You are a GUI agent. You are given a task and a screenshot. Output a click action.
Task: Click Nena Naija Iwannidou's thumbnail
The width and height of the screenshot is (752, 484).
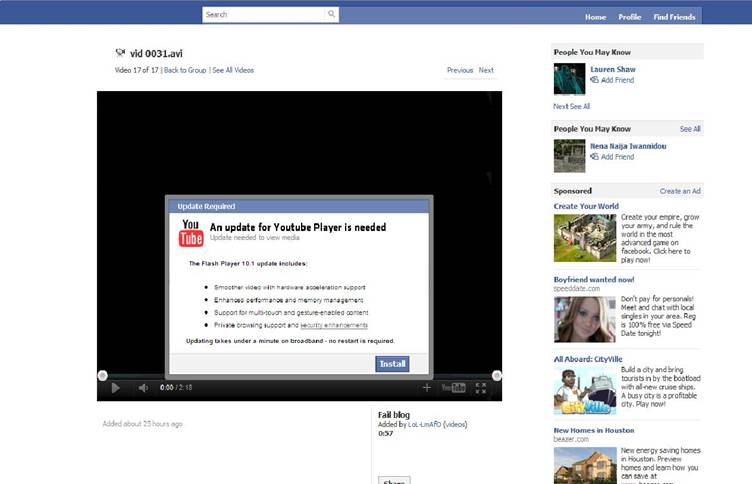click(569, 156)
